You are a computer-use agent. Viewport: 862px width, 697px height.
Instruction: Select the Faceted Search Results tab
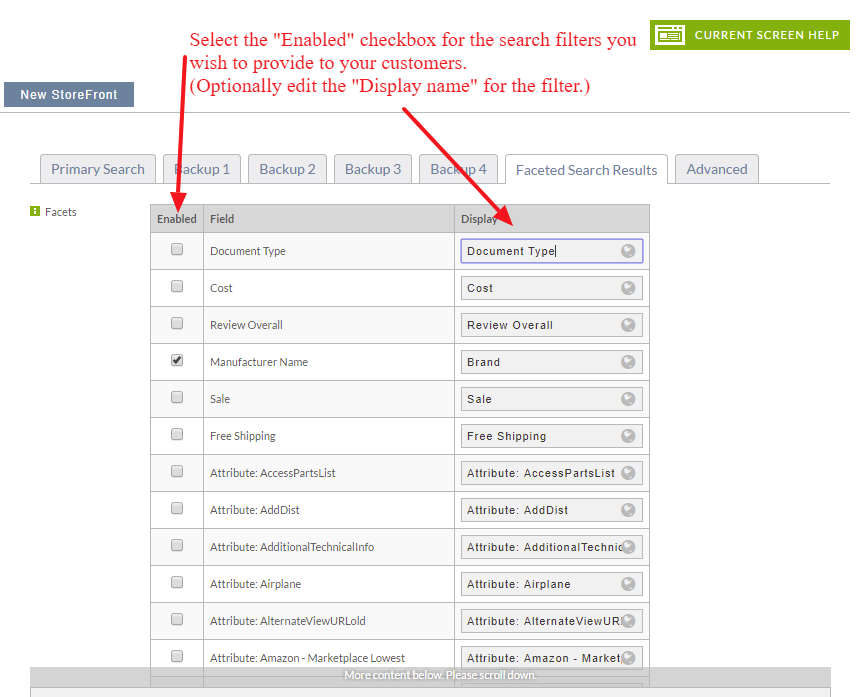pos(587,170)
